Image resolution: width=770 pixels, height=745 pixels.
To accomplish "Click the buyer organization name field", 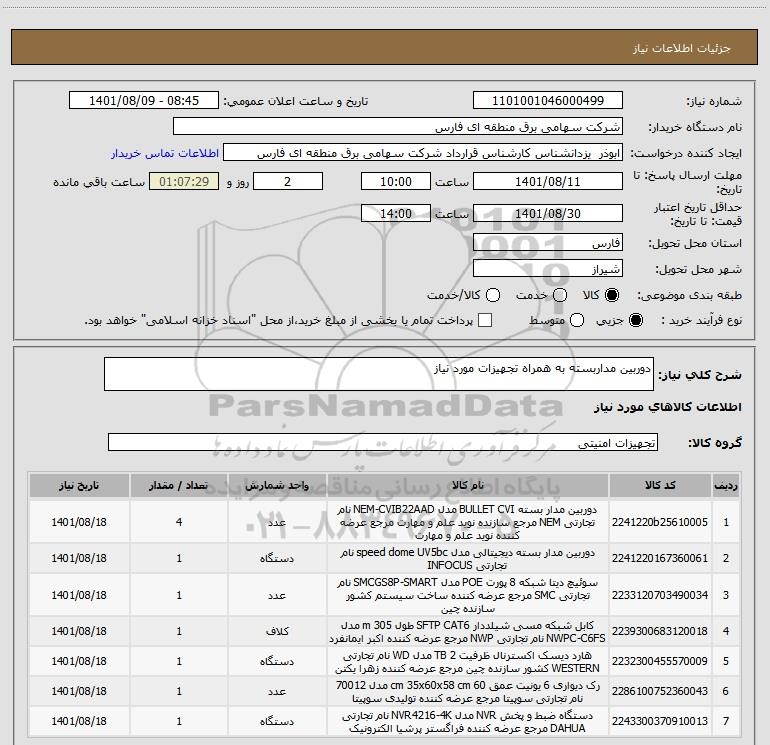I will (x=398, y=127).
